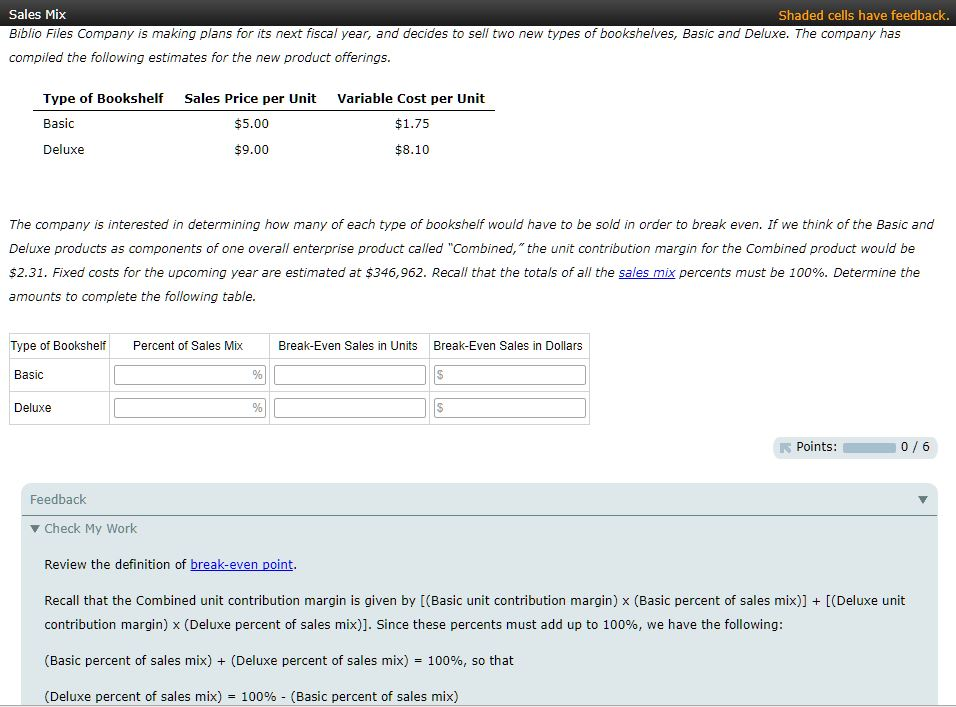
Task: Click the Basic row label in answer table
Action: 29,375
